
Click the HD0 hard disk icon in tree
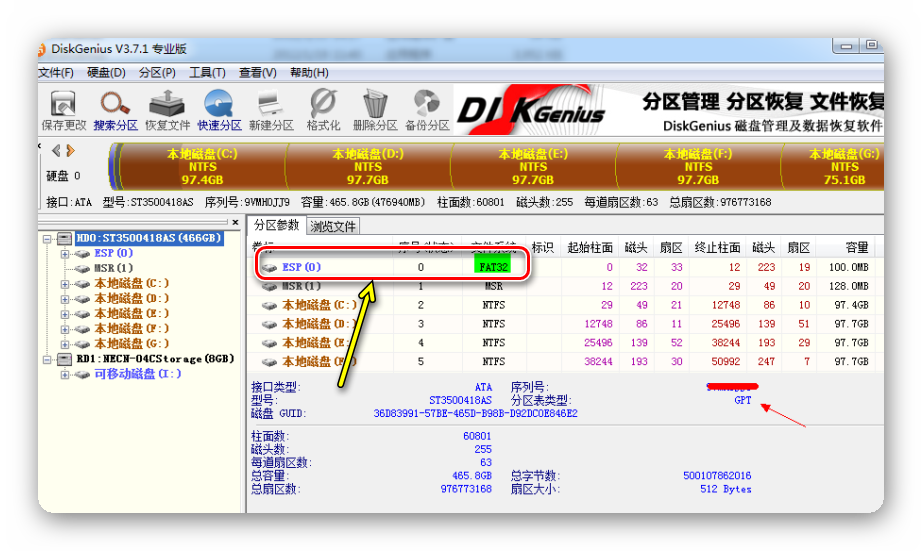tap(65, 238)
